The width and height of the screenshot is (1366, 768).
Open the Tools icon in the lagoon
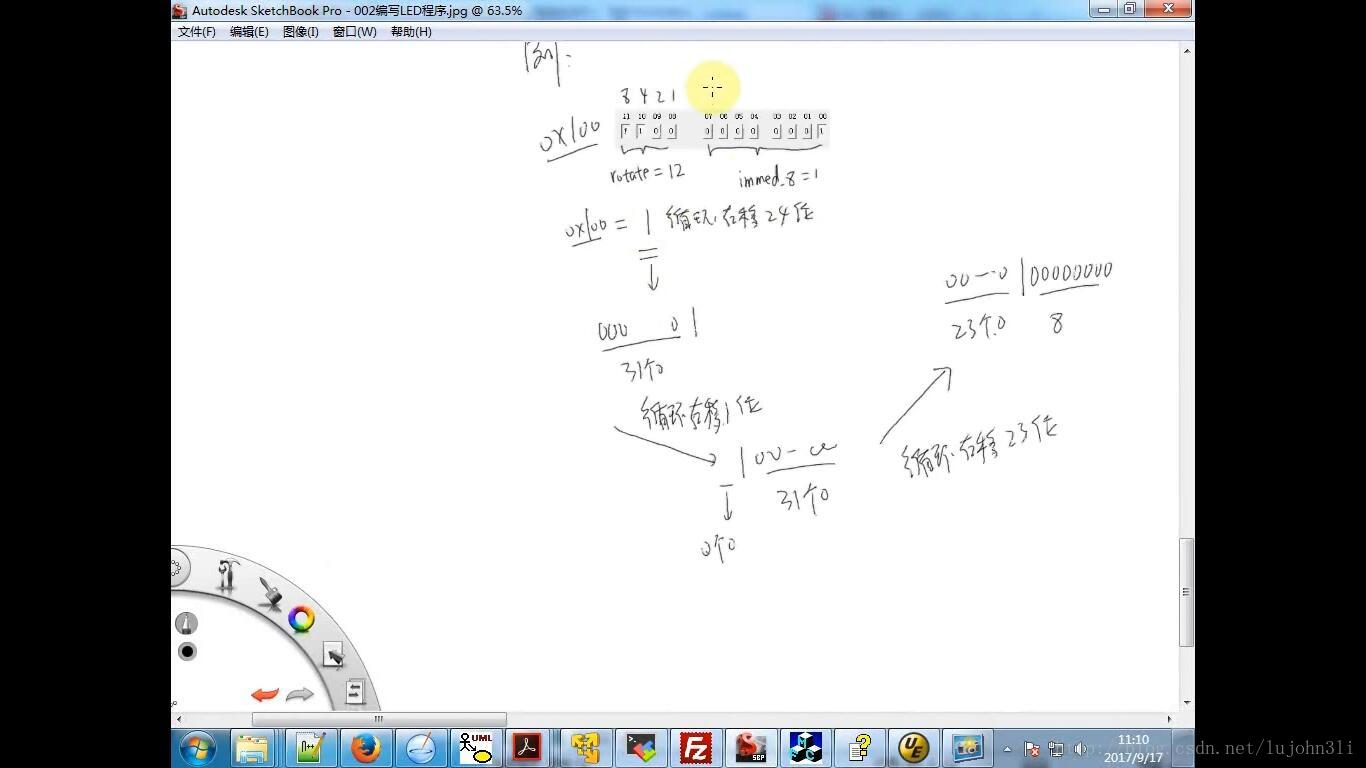click(229, 575)
